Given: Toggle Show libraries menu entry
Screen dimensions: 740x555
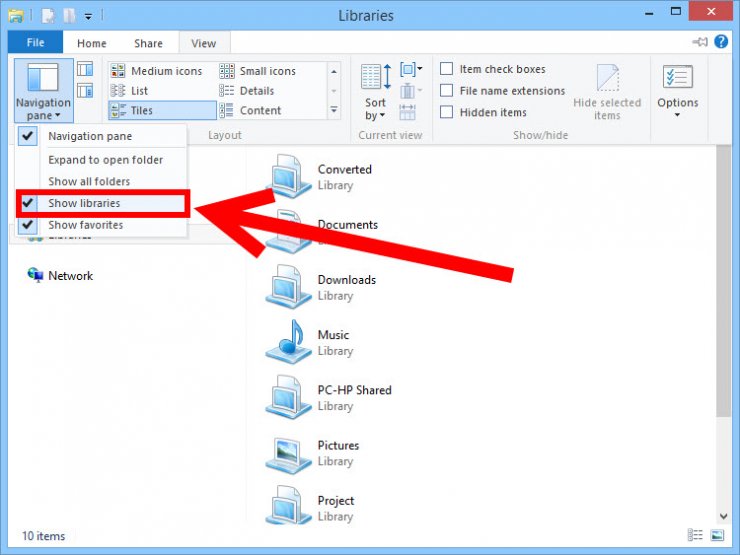Looking at the screenshot, I should (101, 203).
